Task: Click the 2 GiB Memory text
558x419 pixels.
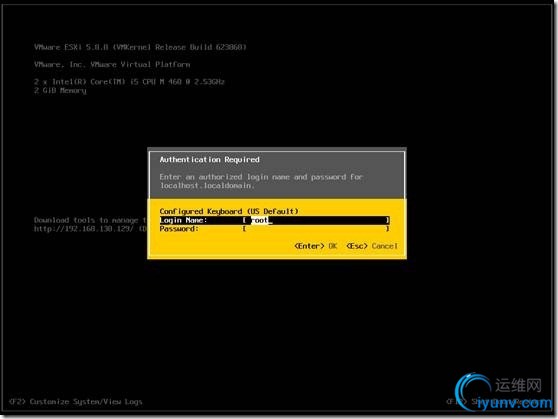Action: [60, 90]
